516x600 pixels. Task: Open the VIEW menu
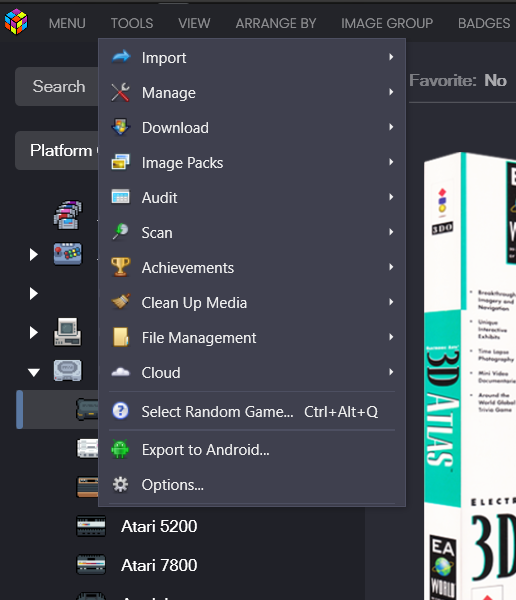(194, 23)
